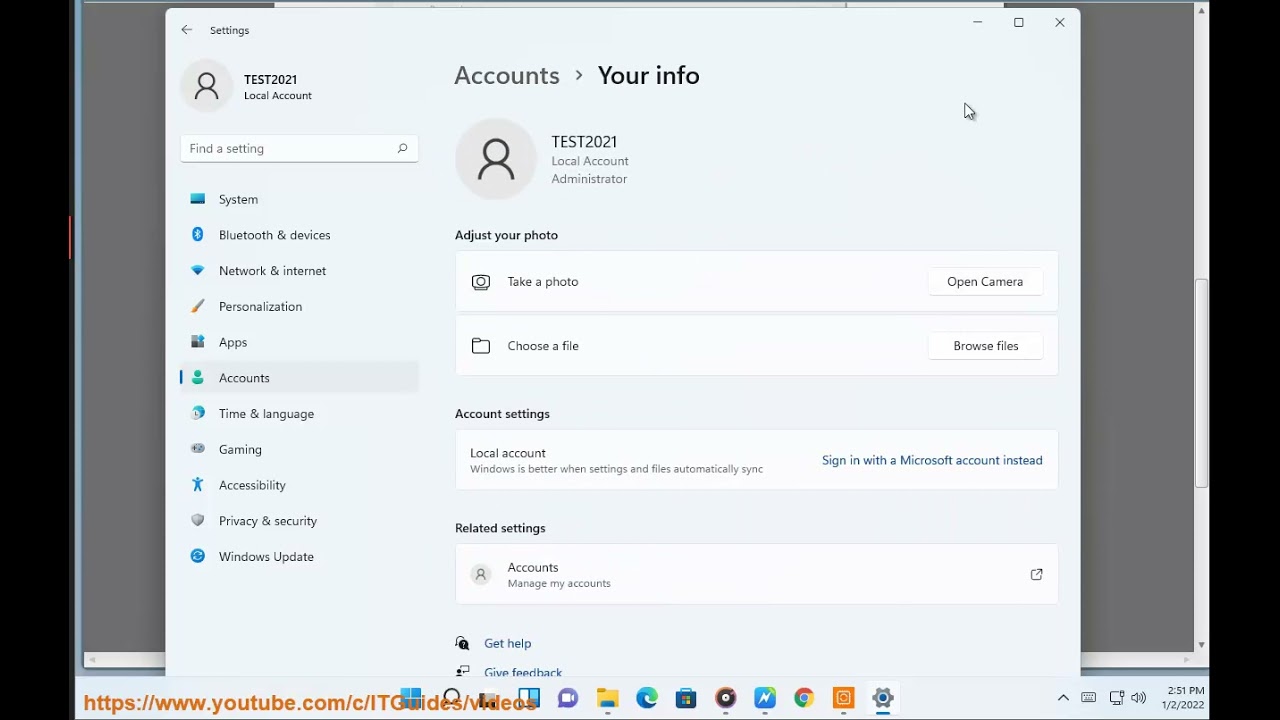Screen dimensions: 1280x720
Task: Click the 'Account settings' heading
Action: coord(502,414)
